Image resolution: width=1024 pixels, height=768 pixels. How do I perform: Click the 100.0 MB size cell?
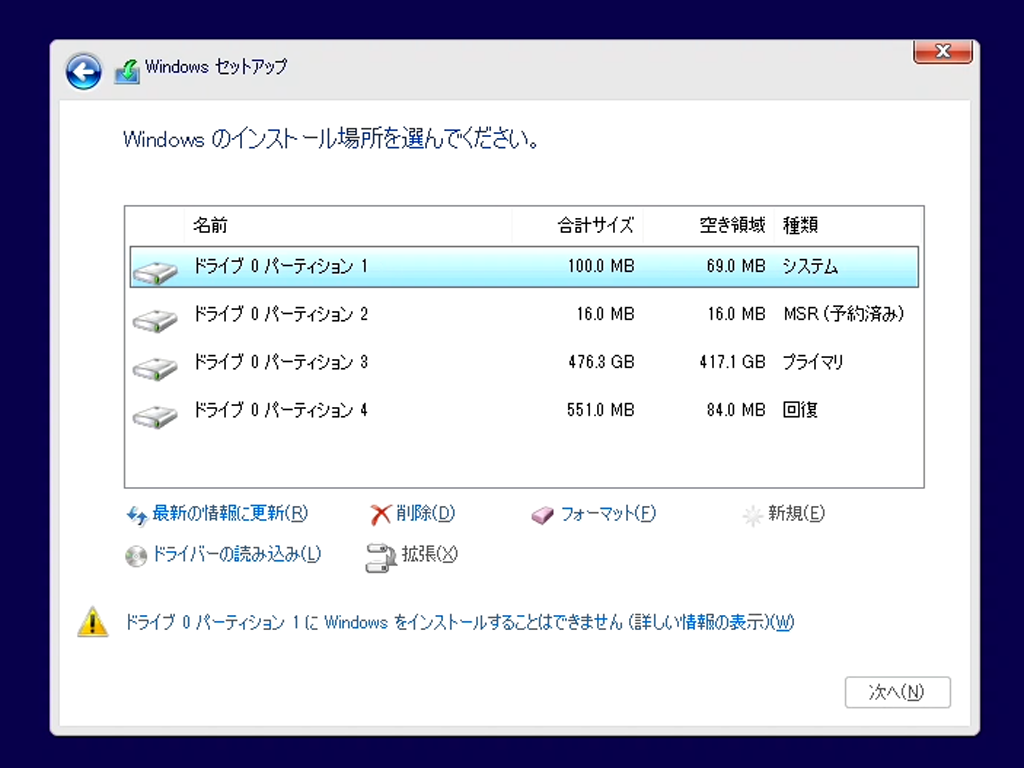pos(601,266)
